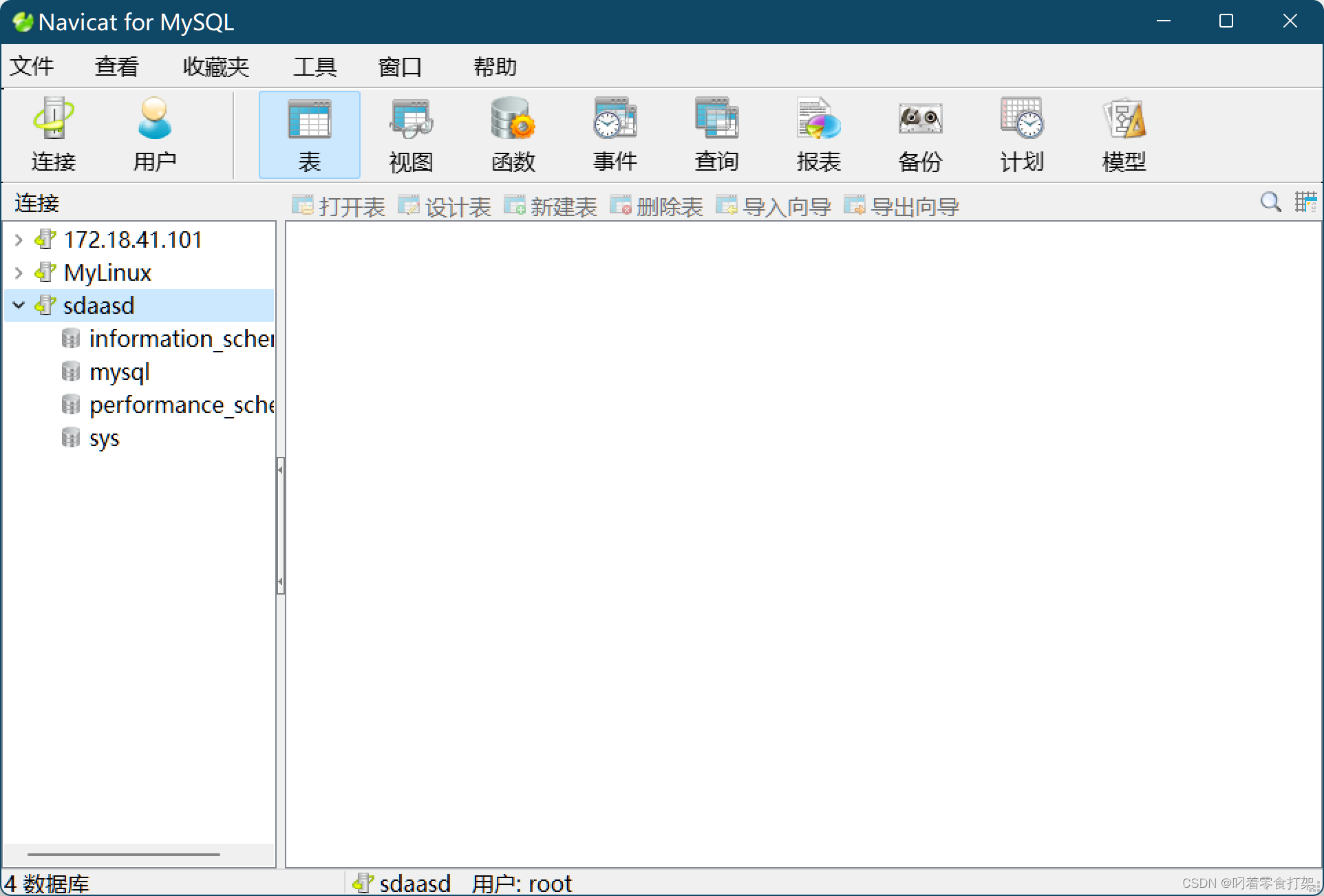The width and height of the screenshot is (1324, 896).
Task: Expand the MyLinux connection node
Action: (x=19, y=273)
